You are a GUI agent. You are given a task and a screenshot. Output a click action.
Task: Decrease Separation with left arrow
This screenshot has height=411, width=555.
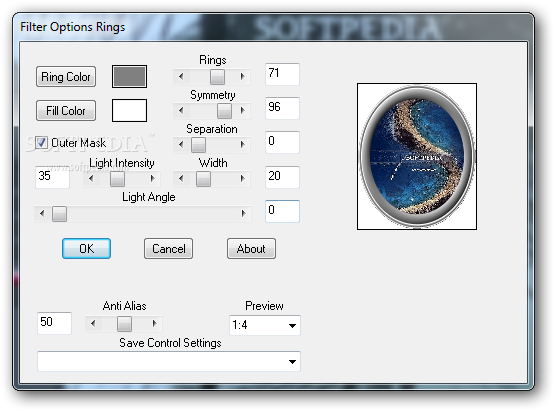[x=181, y=144]
